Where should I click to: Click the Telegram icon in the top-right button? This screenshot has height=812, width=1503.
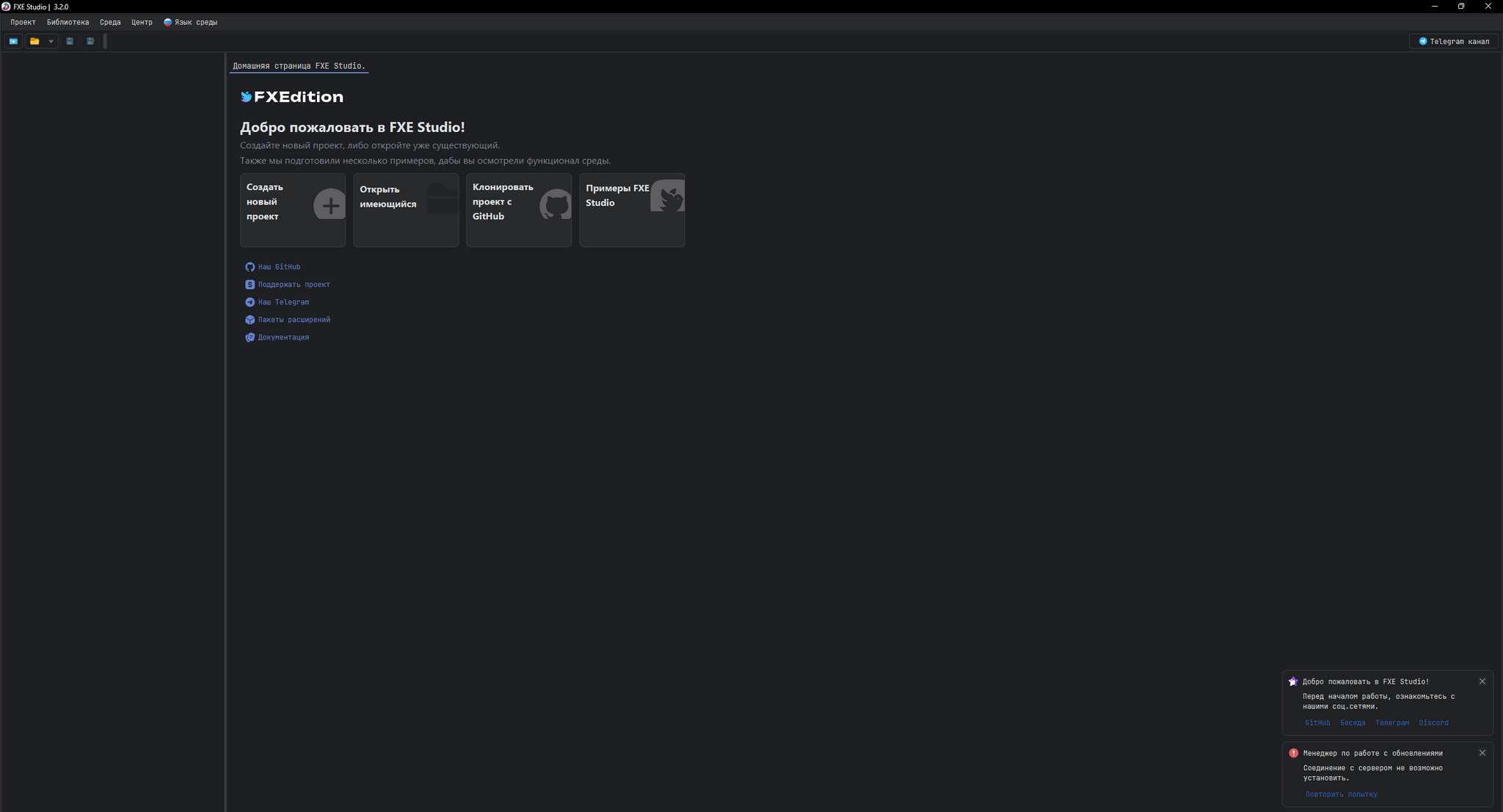(1423, 41)
